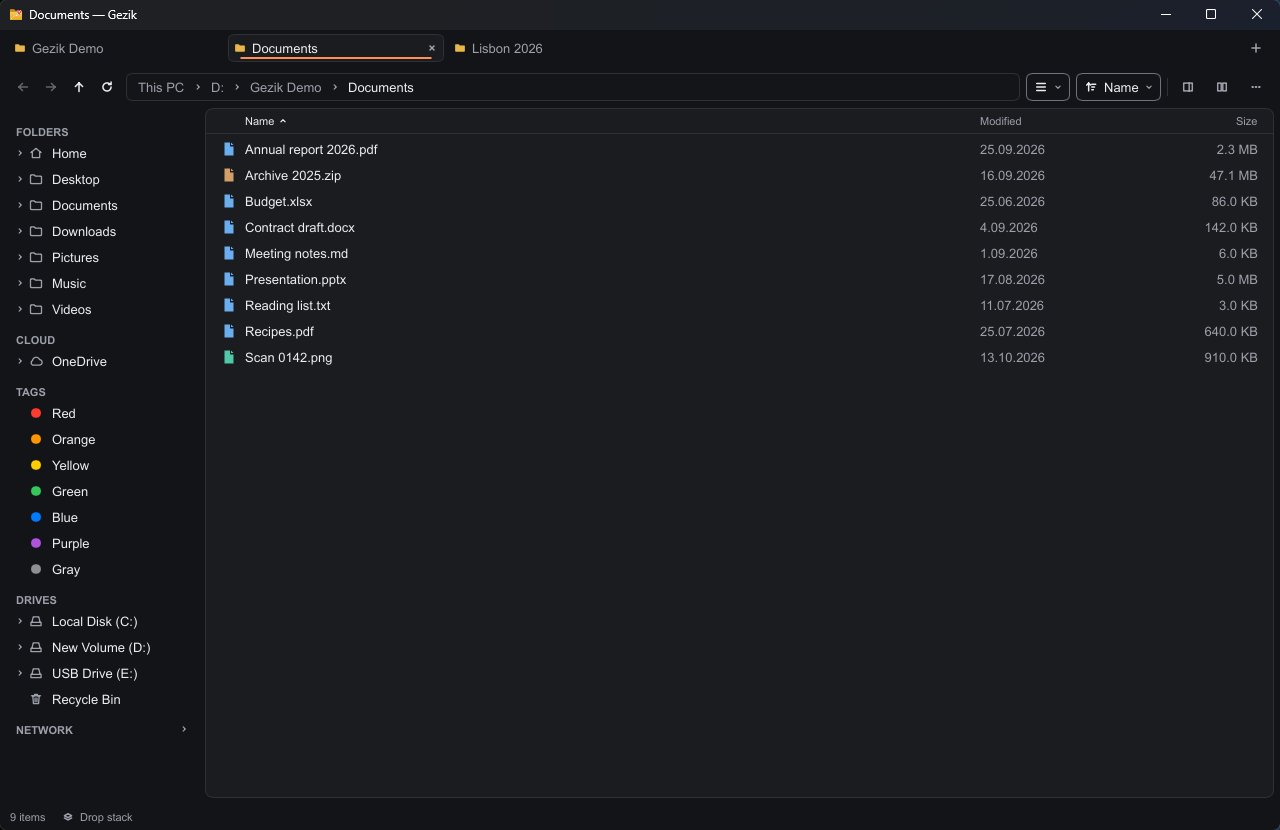The width and height of the screenshot is (1280, 830).
Task: Close the Documents tab
Action: (x=432, y=48)
